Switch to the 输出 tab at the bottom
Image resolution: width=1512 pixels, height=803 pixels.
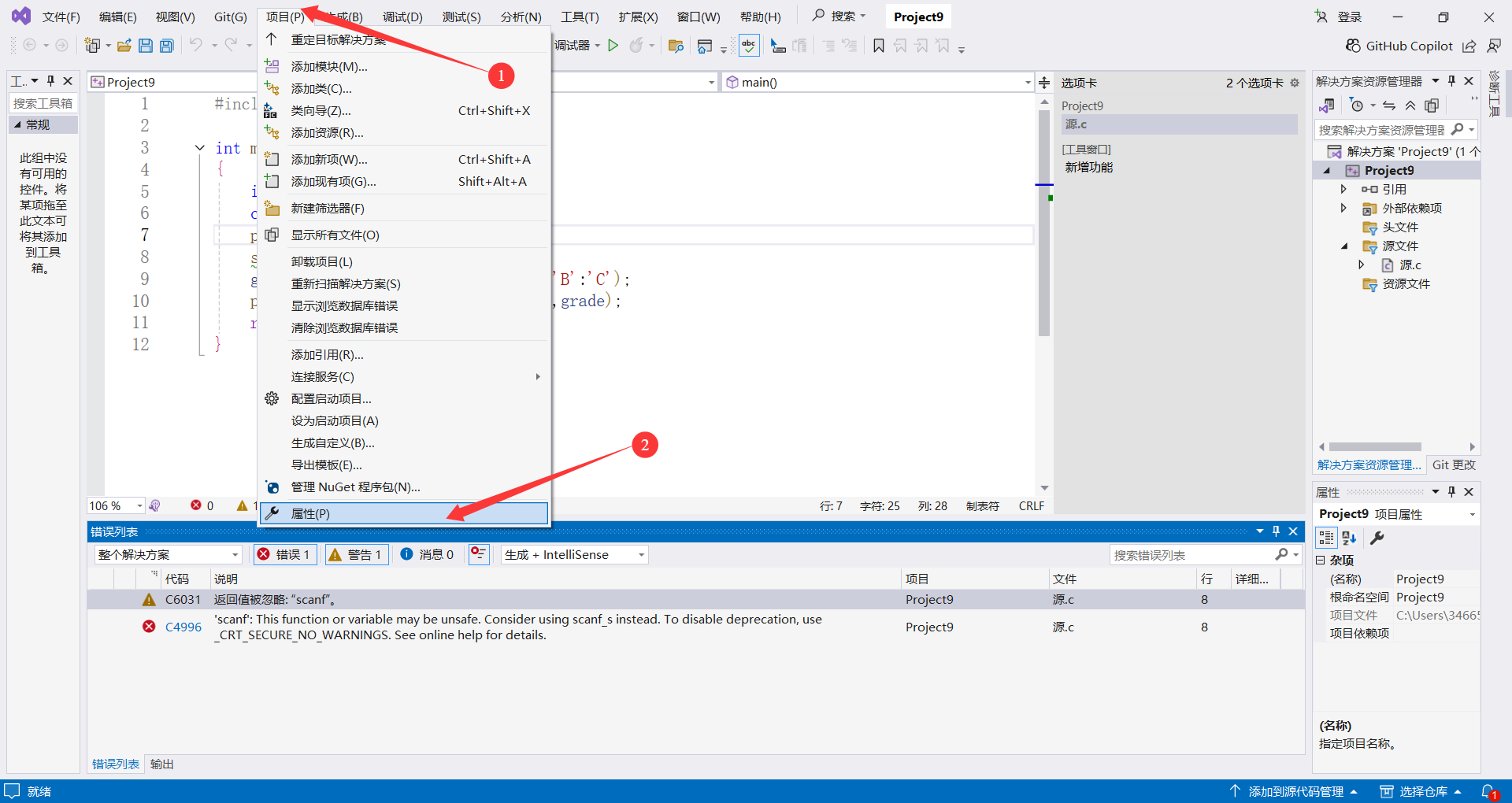(161, 763)
